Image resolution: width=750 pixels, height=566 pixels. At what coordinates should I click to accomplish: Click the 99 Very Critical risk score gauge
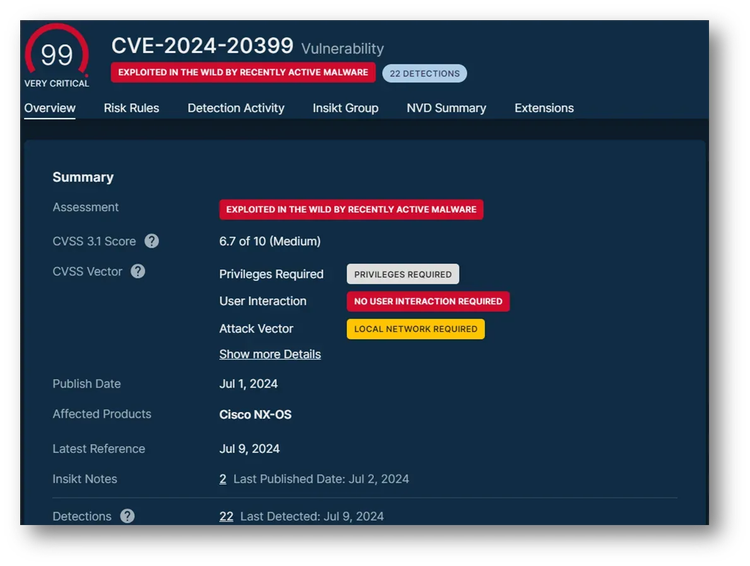pos(56,55)
